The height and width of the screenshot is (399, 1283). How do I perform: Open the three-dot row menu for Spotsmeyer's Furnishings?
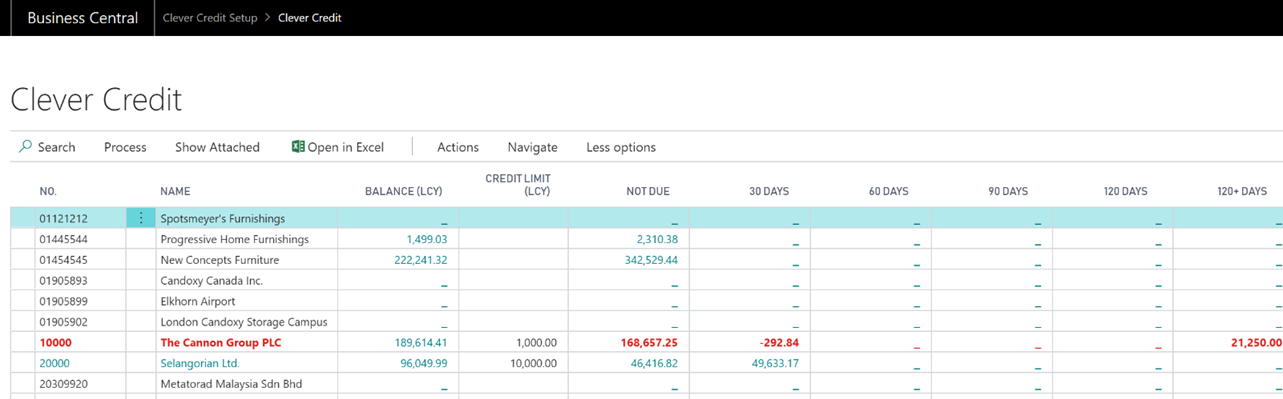click(141, 218)
